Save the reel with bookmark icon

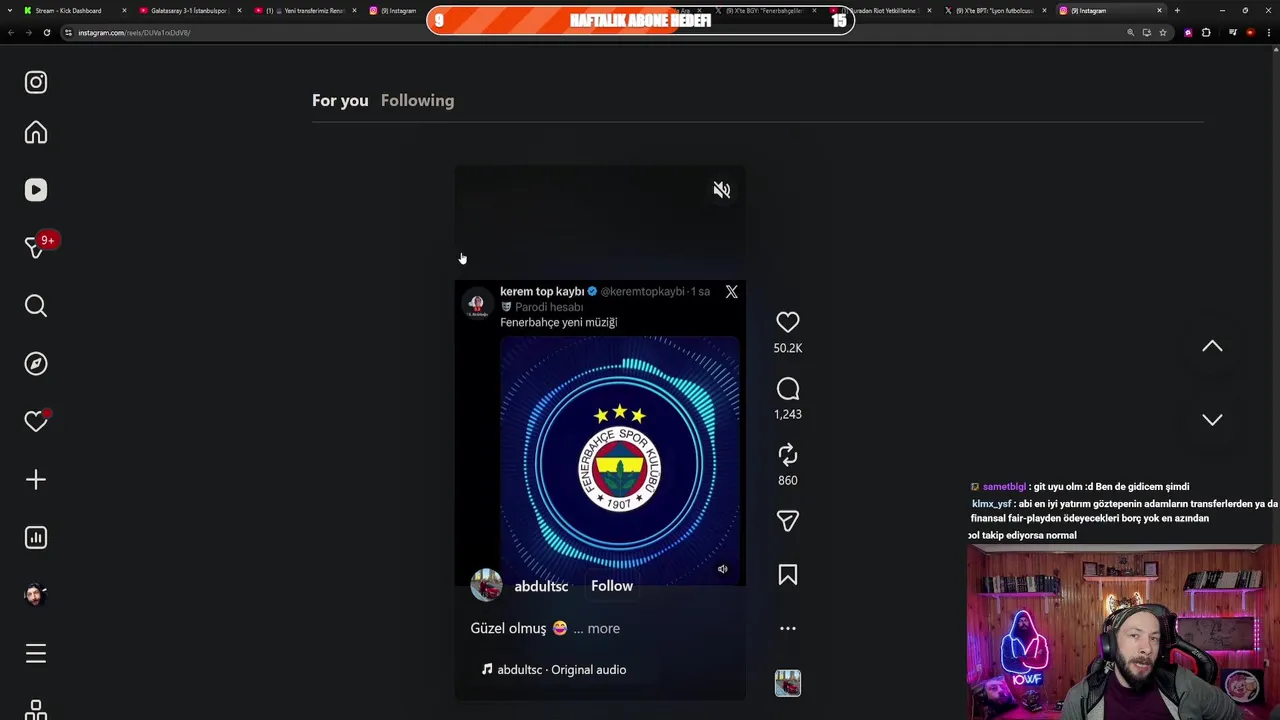coord(788,575)
